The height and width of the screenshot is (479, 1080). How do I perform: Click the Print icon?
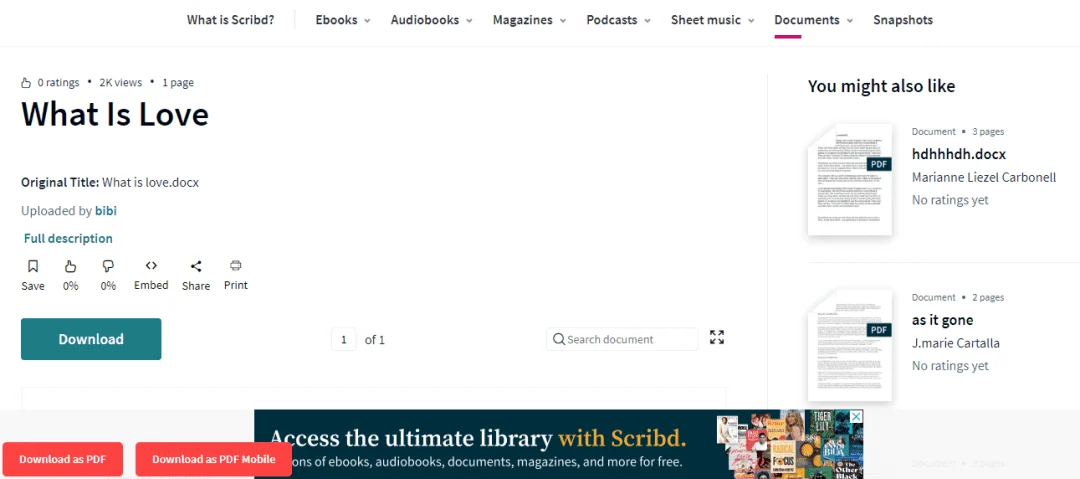pyautogui.click(x=236, y=265)
